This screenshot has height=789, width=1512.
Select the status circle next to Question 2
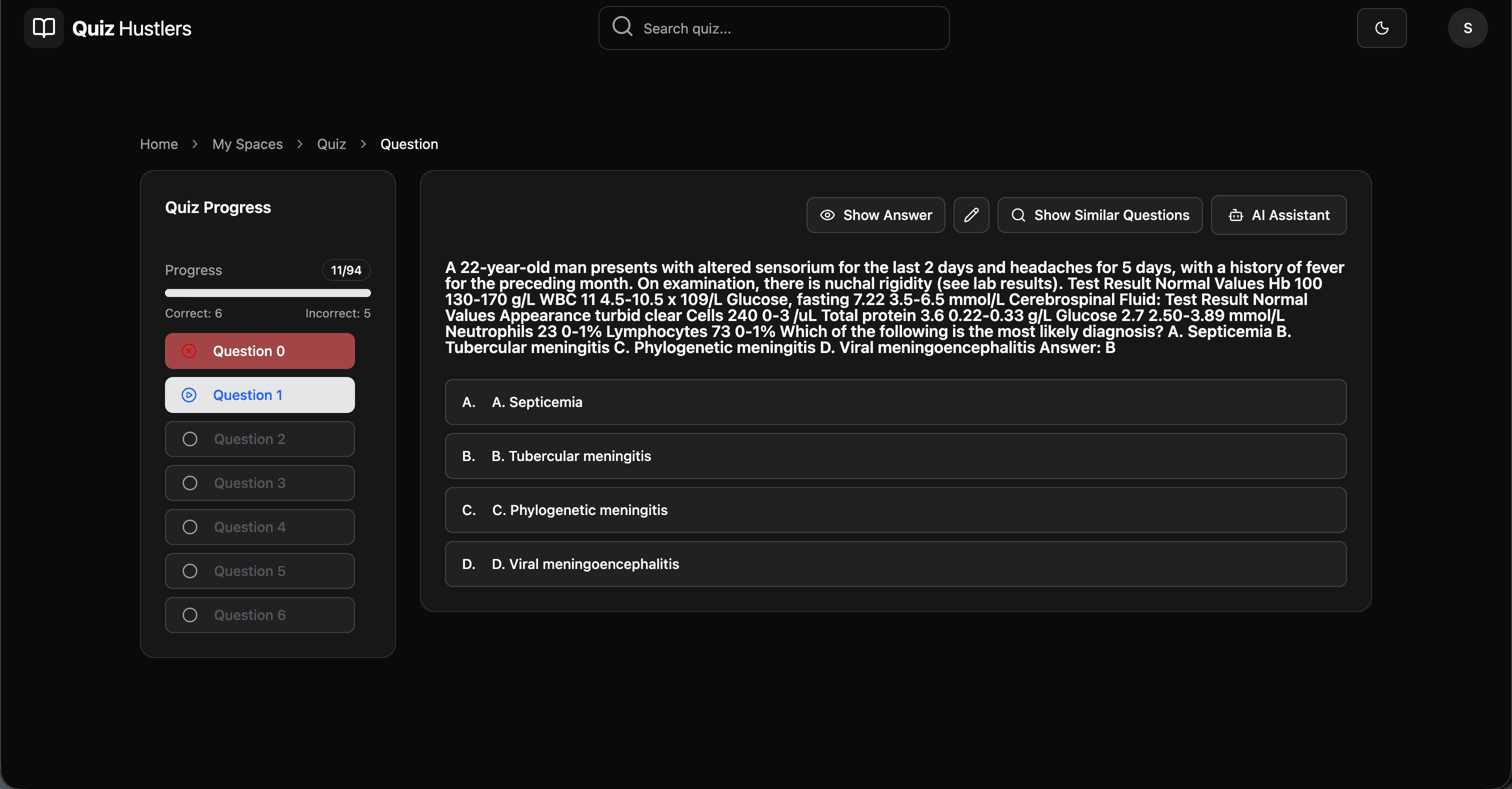[x=189, y=438]
